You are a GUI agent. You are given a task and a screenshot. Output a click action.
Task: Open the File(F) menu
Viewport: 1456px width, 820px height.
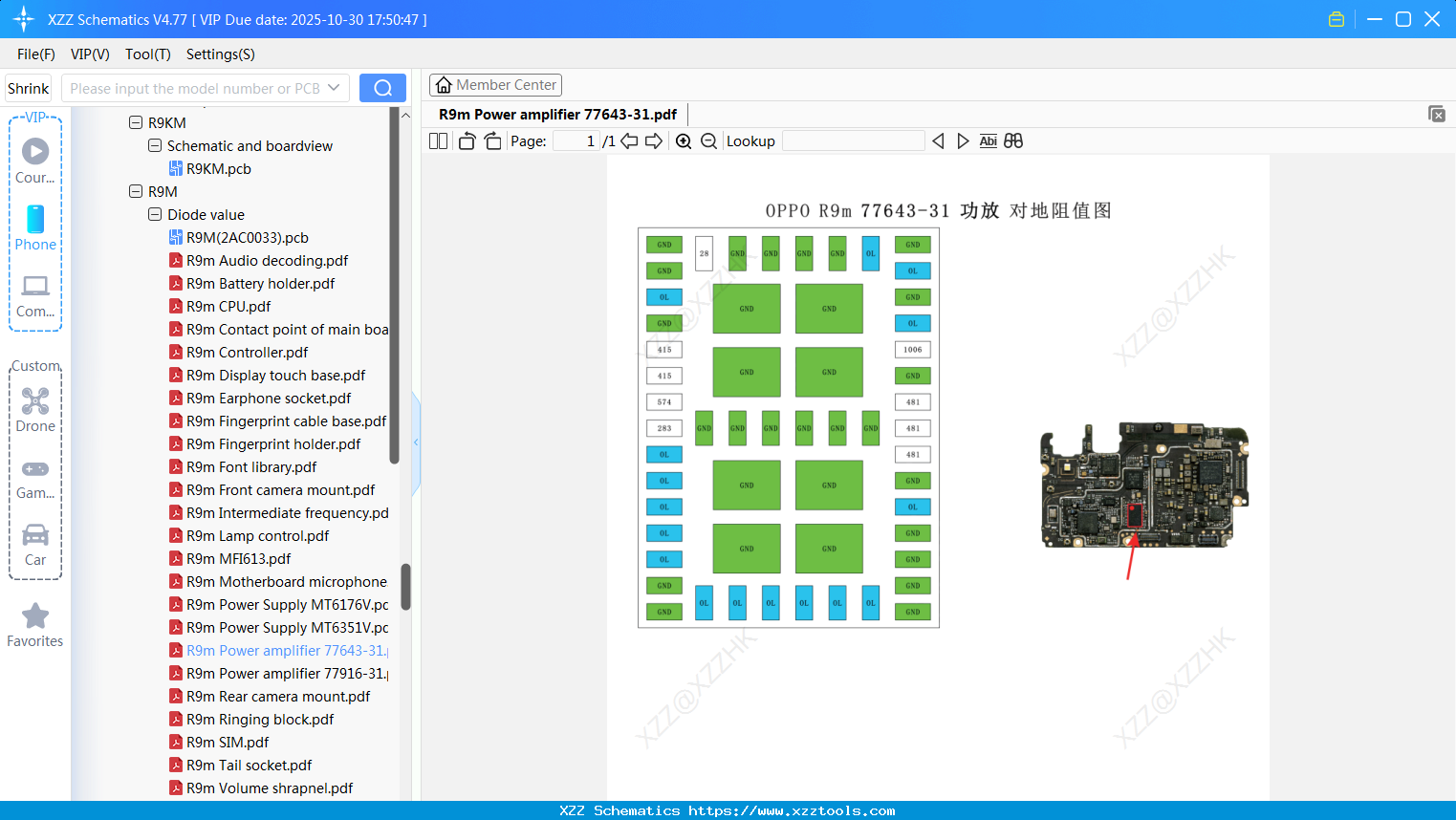click(36, 54)
